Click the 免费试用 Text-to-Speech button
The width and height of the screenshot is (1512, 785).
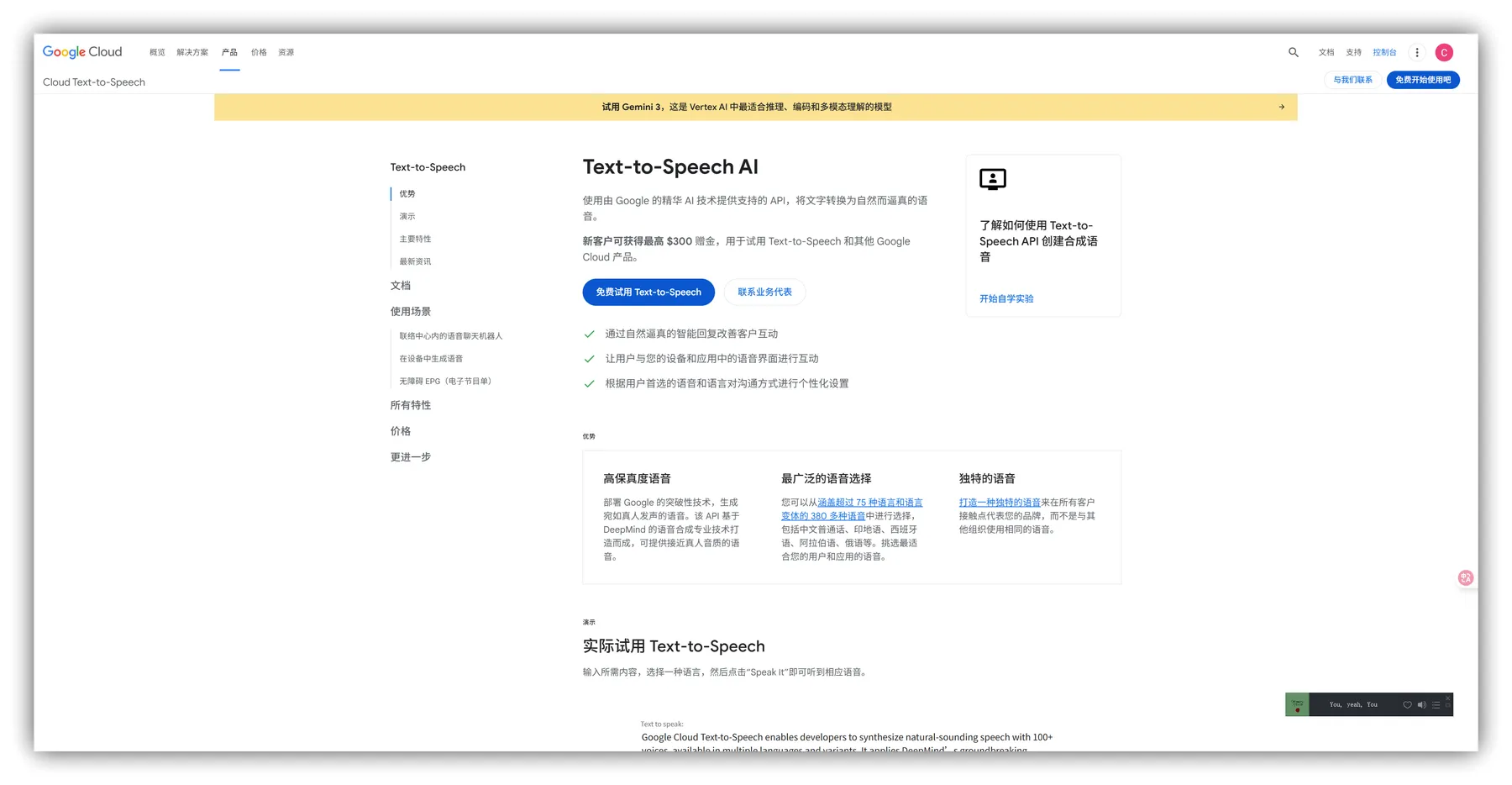648,292
